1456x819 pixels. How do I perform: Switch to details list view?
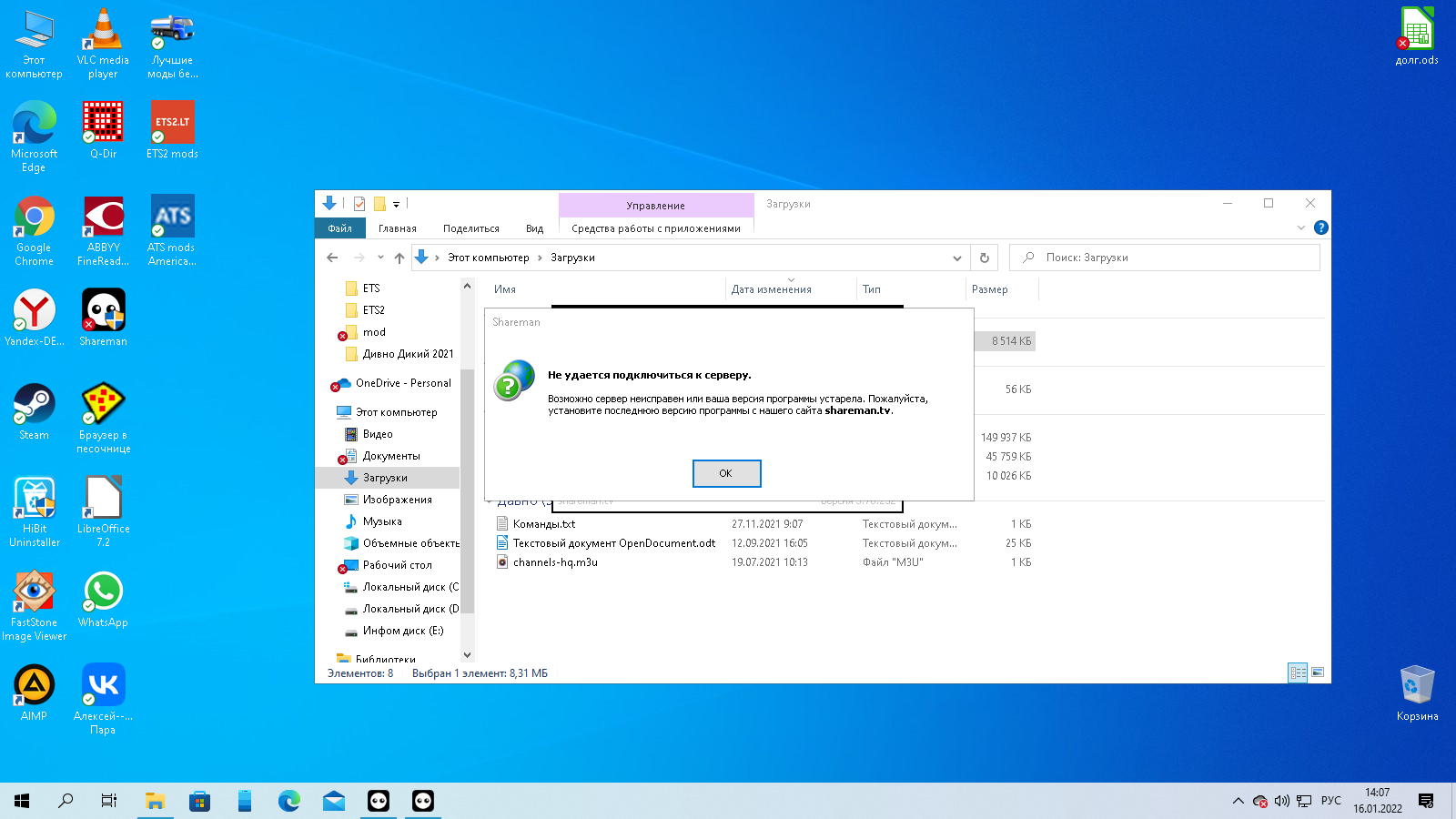[1299, 672]
